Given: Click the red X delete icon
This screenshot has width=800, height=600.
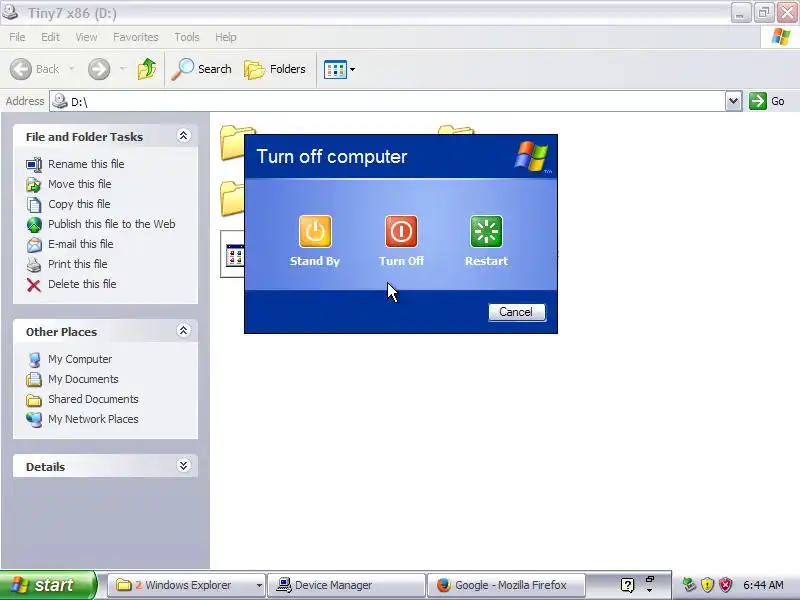Looking at the screenshot, I should tap(34, 285).
